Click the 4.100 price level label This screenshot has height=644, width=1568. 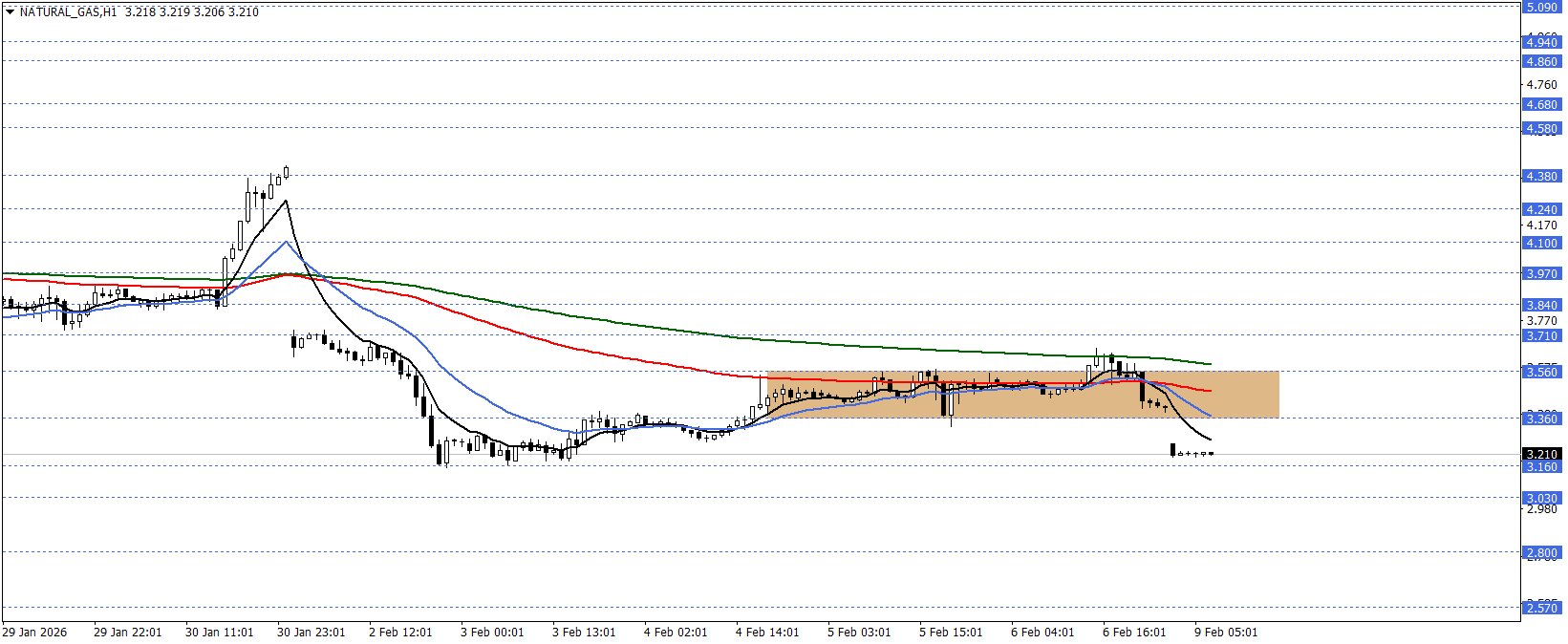pyautogui.click(x=1541, y=244)
